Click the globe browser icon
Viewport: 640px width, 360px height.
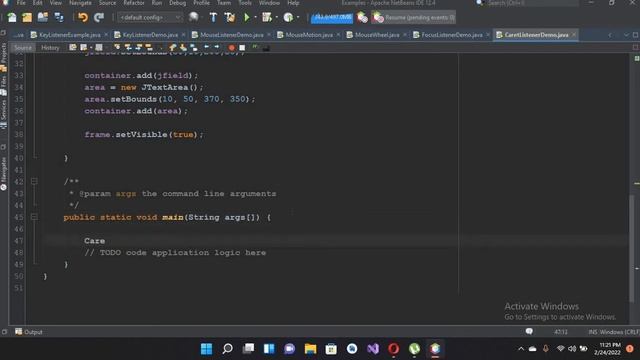[193, 17]
